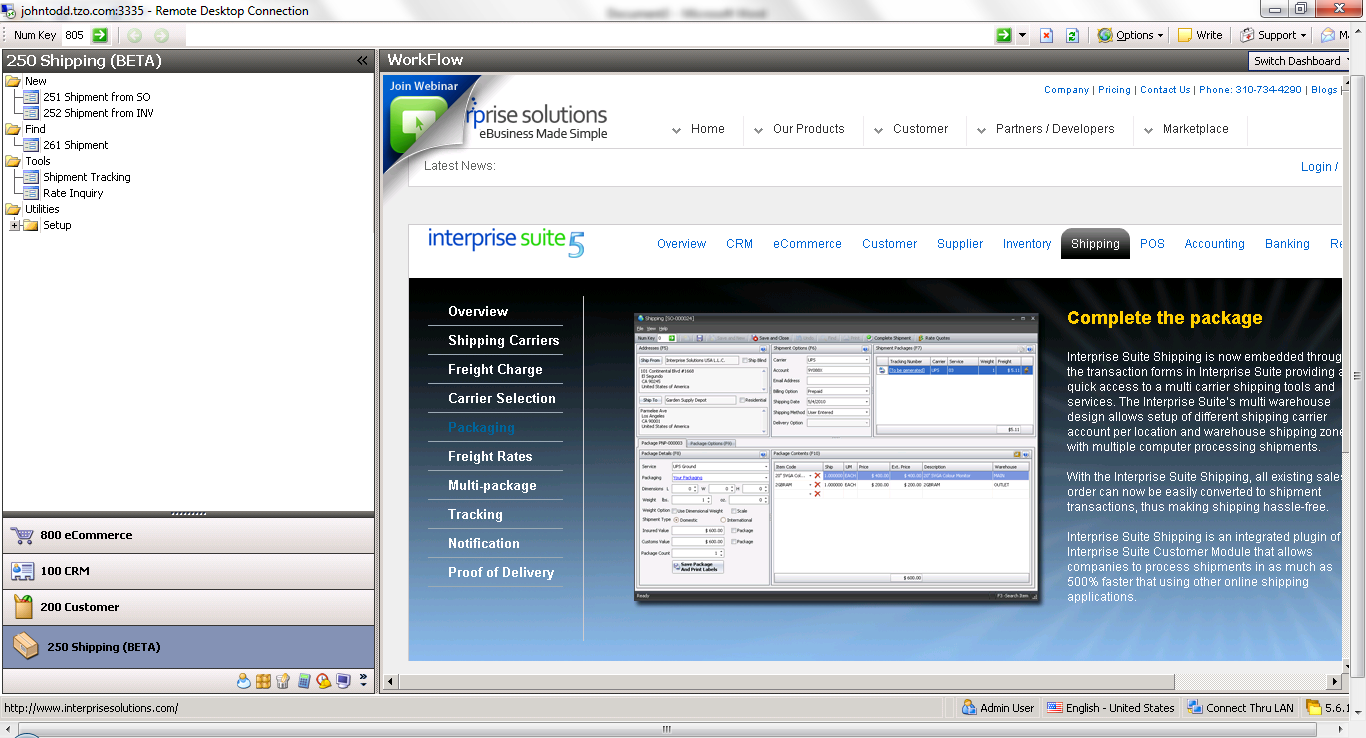
Task: Click the red X stop page icon
Action: pos(1047,35)
